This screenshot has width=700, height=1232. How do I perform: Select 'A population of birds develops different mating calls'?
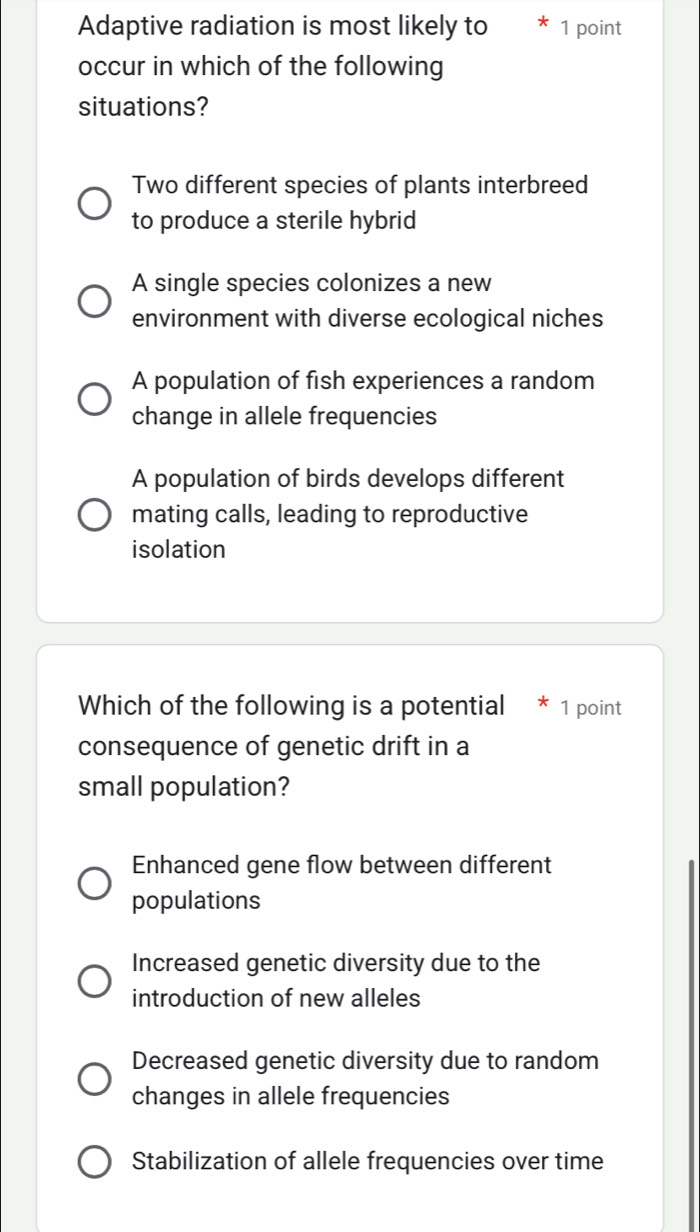(x=94, y=514)
